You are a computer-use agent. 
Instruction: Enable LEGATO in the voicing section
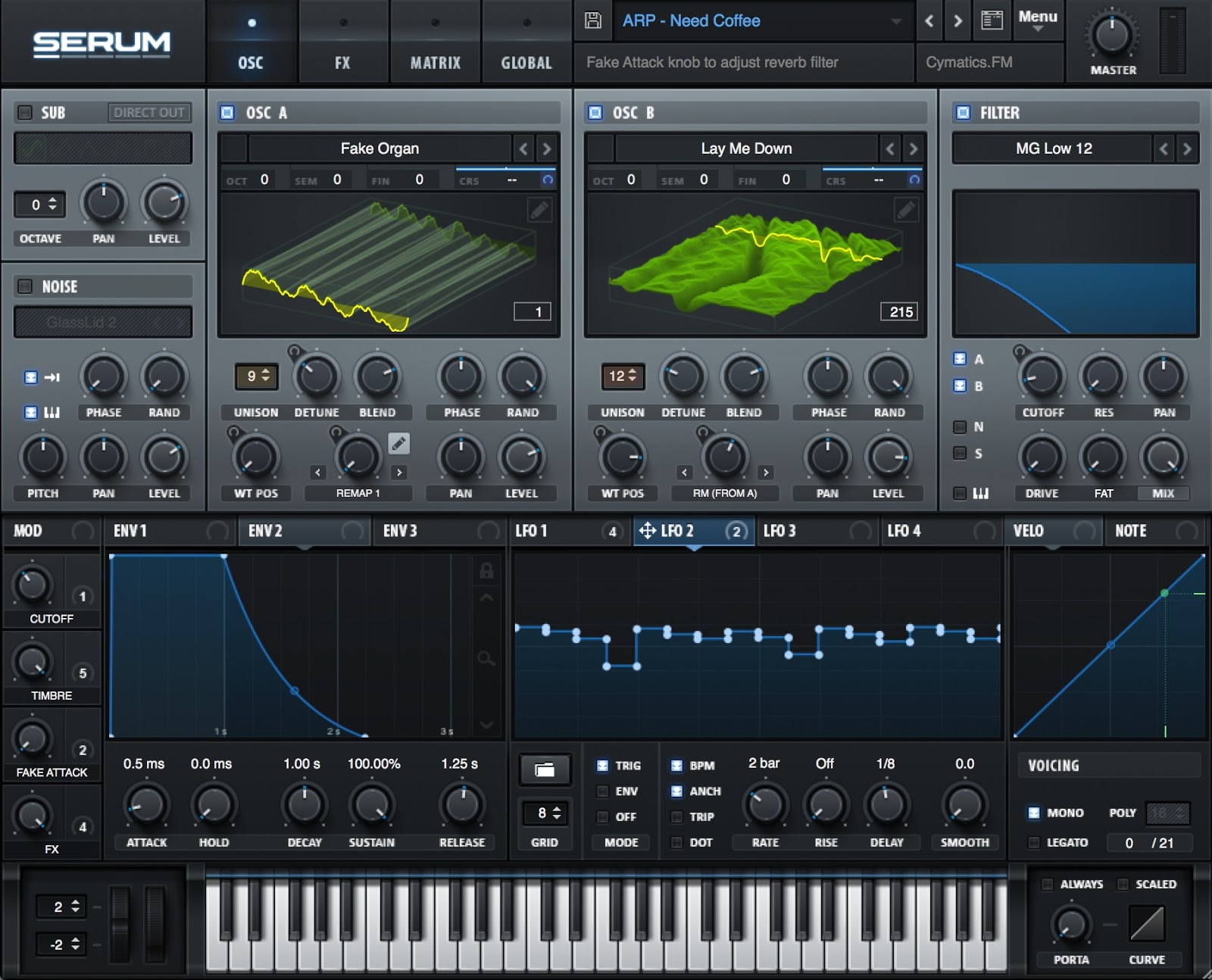pos(1033,842)
